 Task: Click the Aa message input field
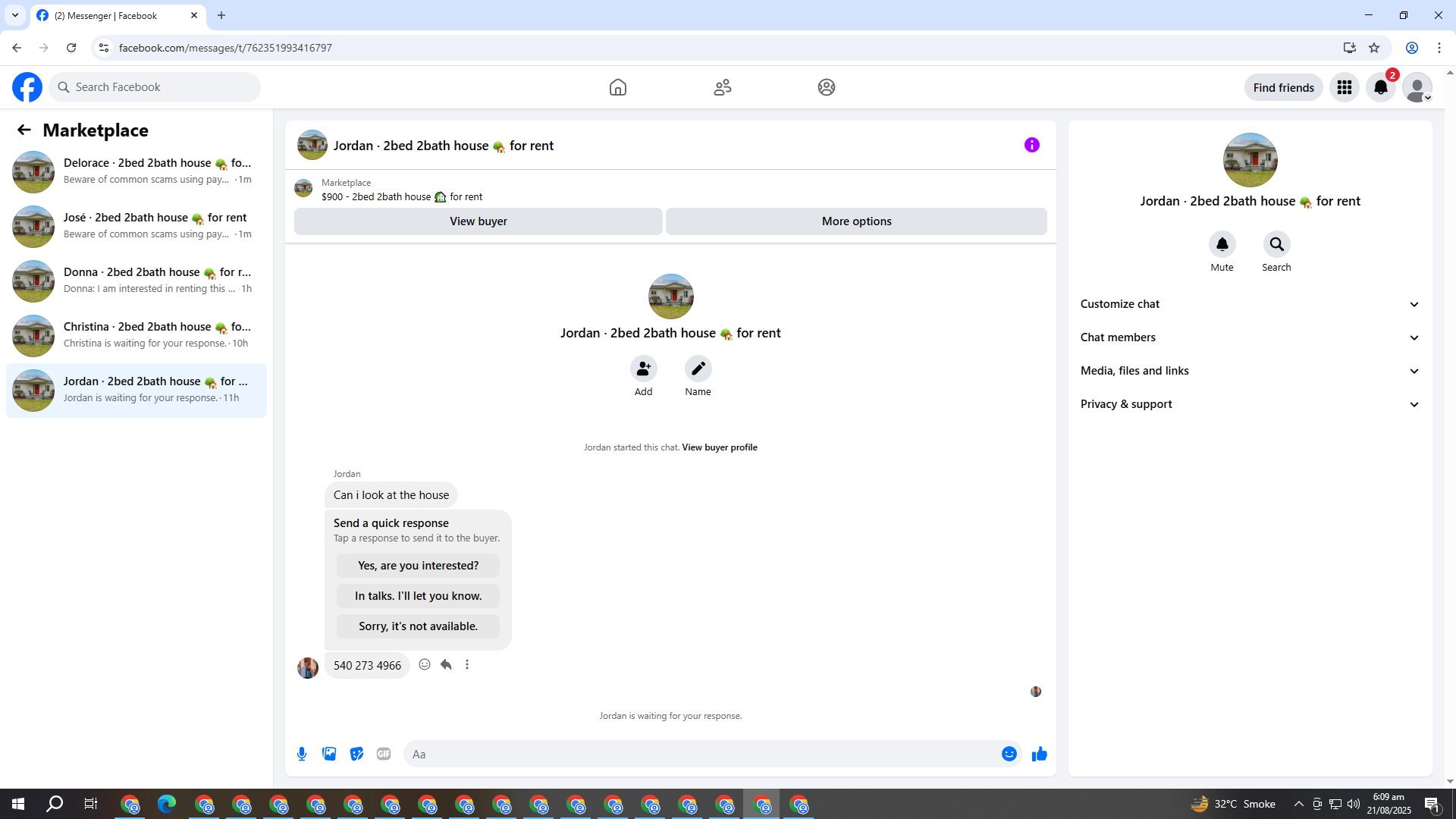tap(701, 754)
